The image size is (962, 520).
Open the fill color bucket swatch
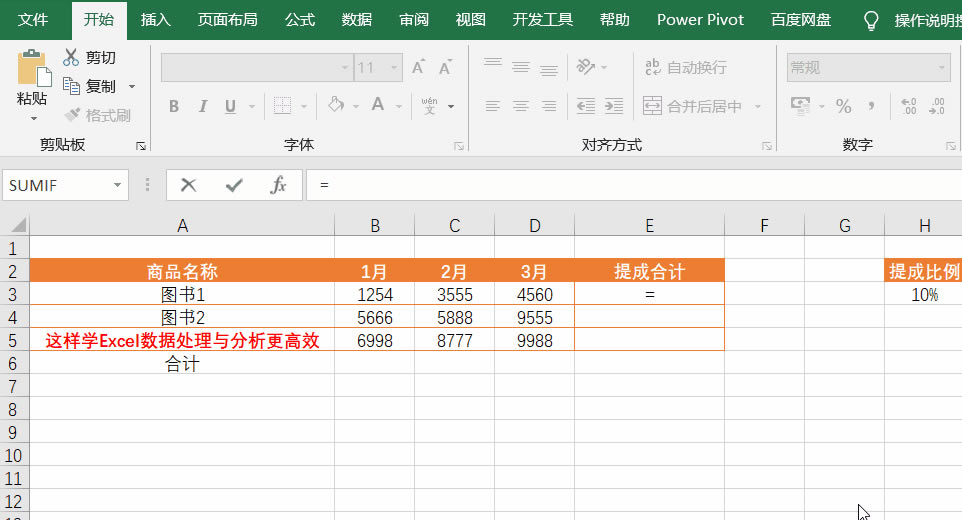(x=337, y=105)
